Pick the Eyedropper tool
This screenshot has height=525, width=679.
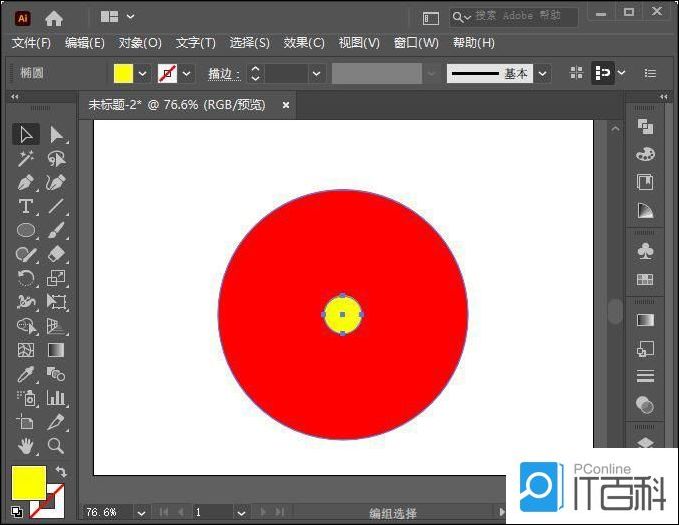(x=26, y=374)
